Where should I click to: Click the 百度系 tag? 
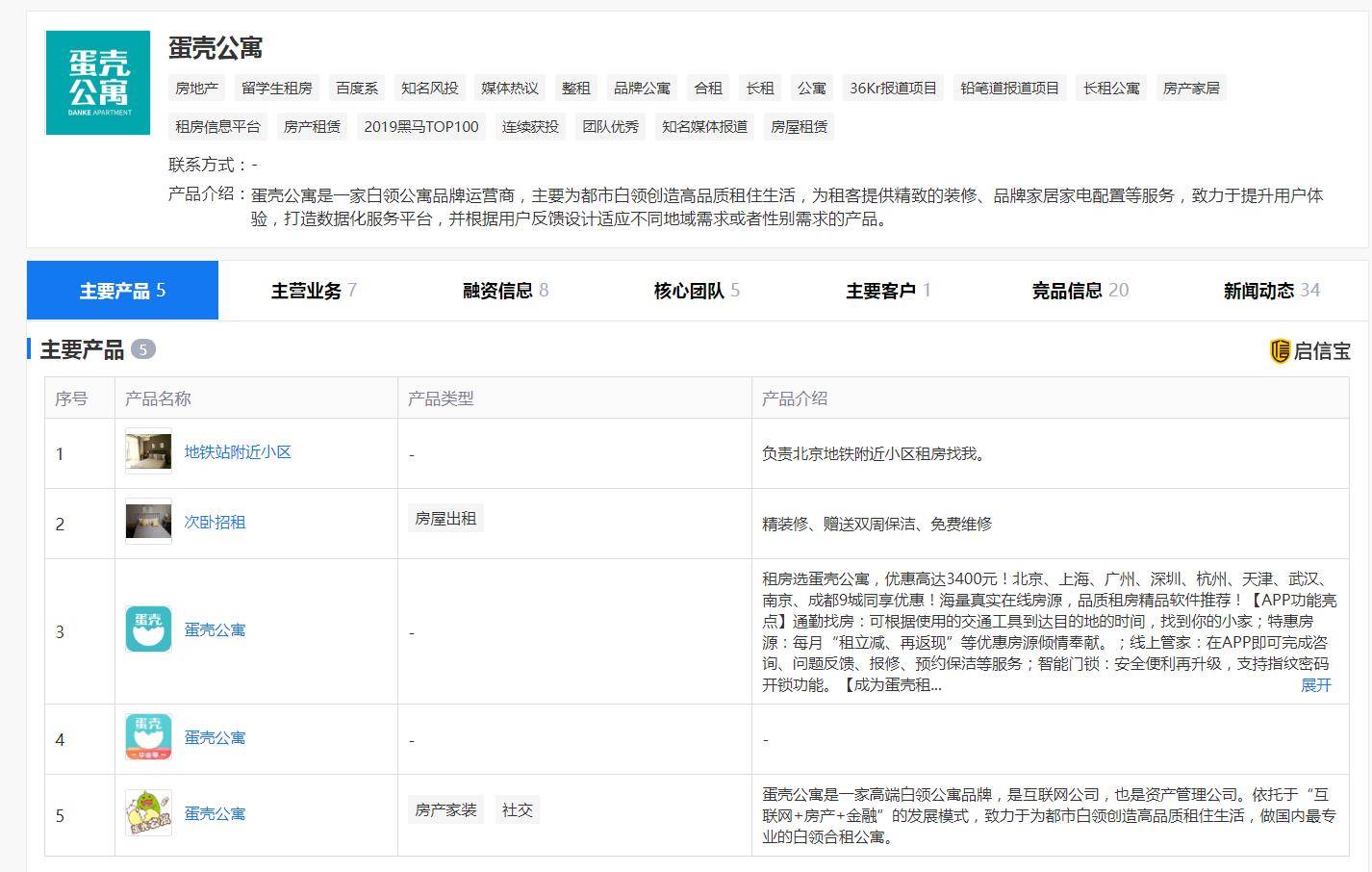[x=357, y=88]
